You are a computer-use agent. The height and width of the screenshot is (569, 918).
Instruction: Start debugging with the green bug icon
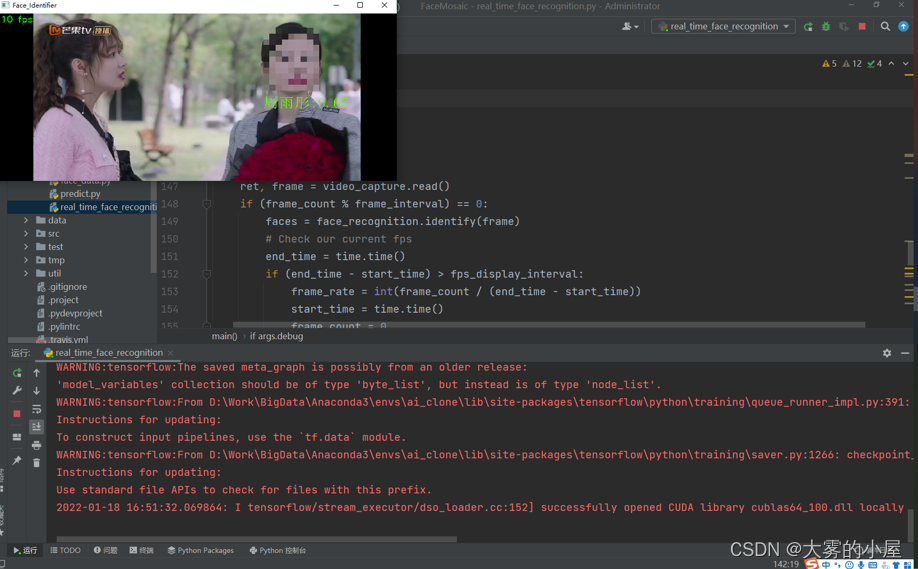(x=825, y=26)
